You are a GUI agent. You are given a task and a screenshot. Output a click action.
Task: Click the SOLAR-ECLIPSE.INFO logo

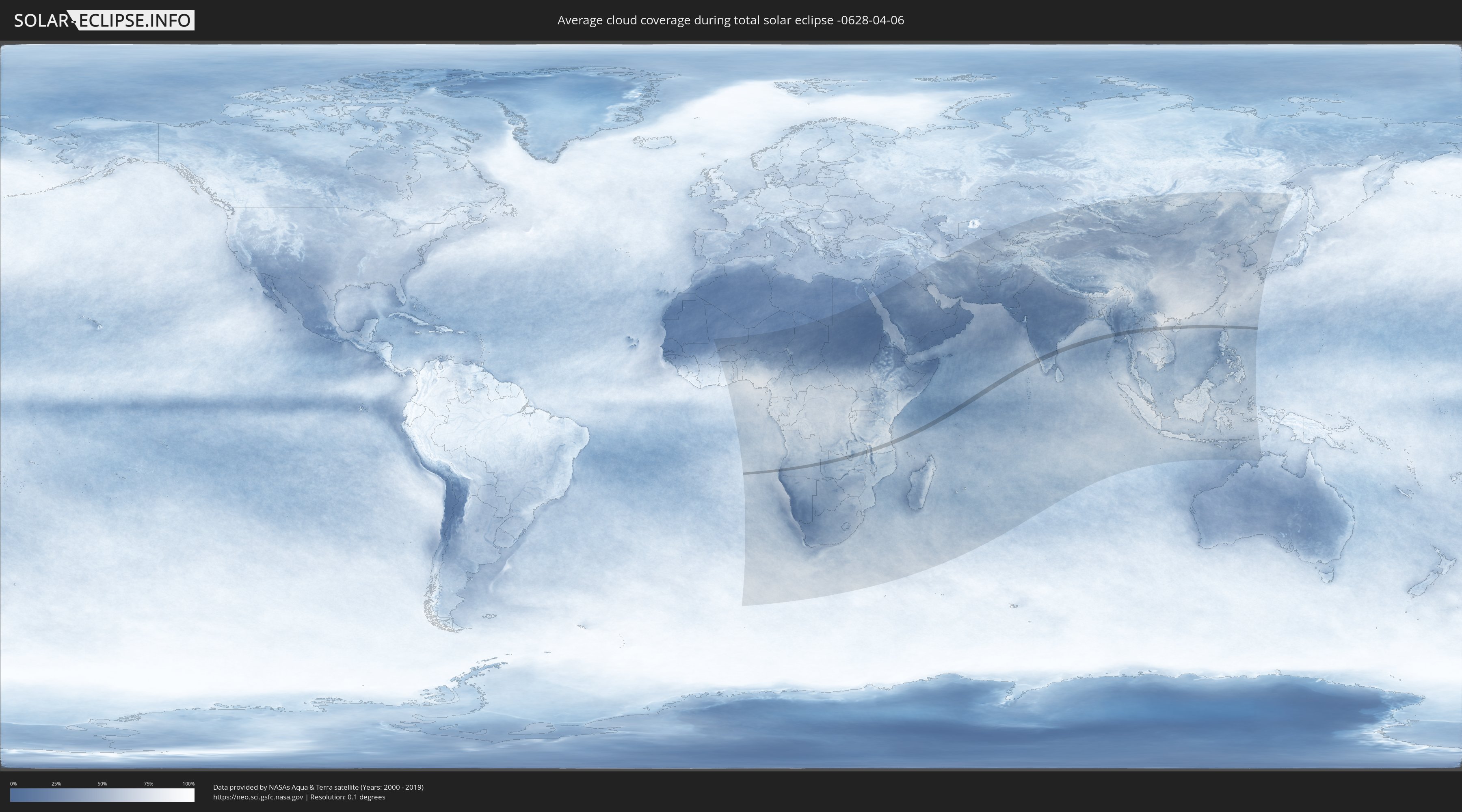(104, 20)
